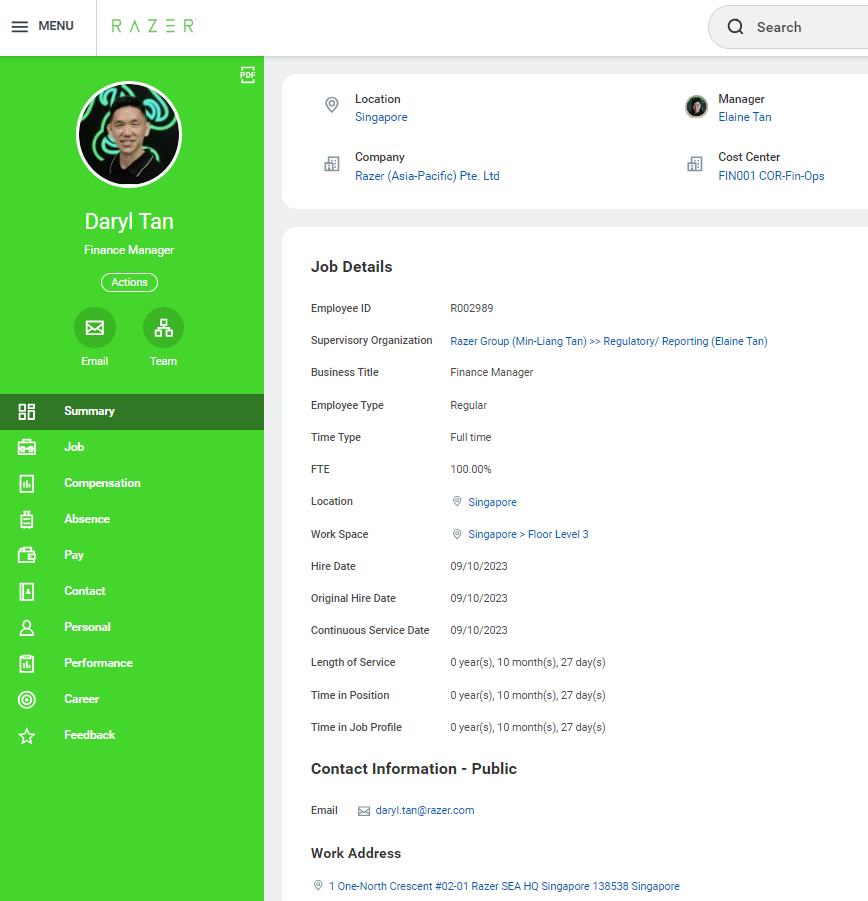
Task: Click Finance Manager title under Daryl Tan
Action: pos(129,250)
